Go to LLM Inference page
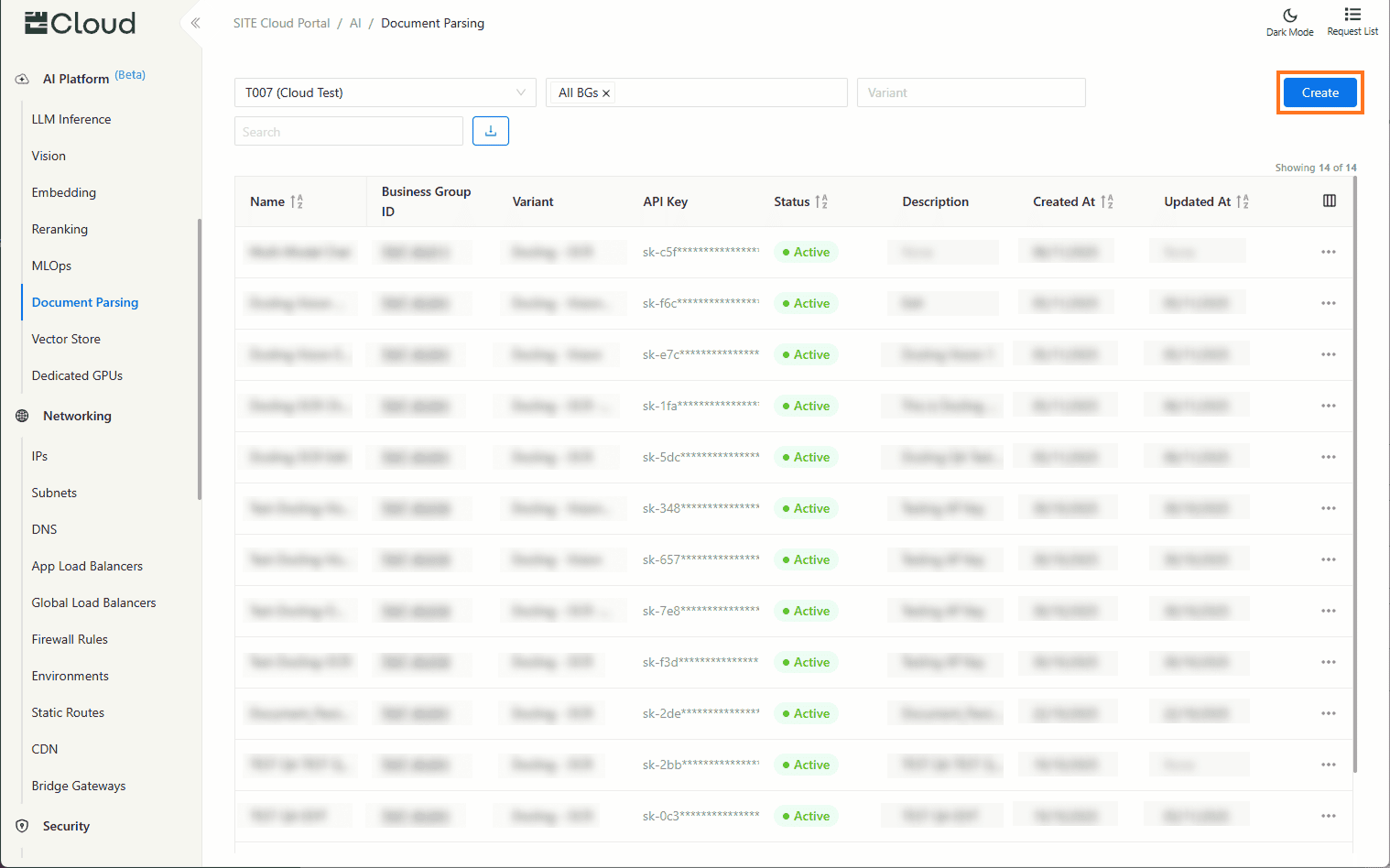Image resolution: width=1390 pixels, height=868 pixels. [71, 119]
